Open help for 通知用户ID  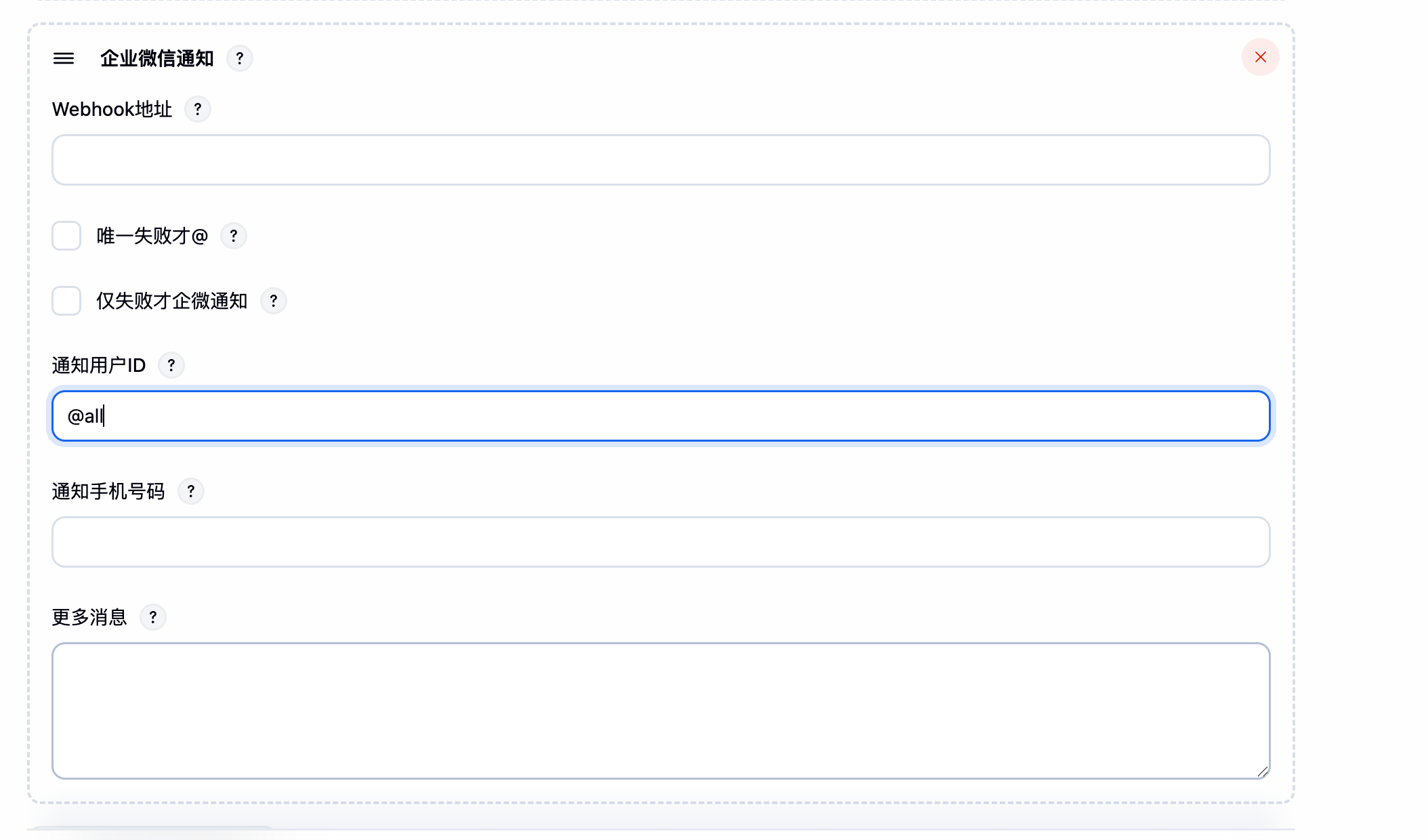(x=171, y=365)
